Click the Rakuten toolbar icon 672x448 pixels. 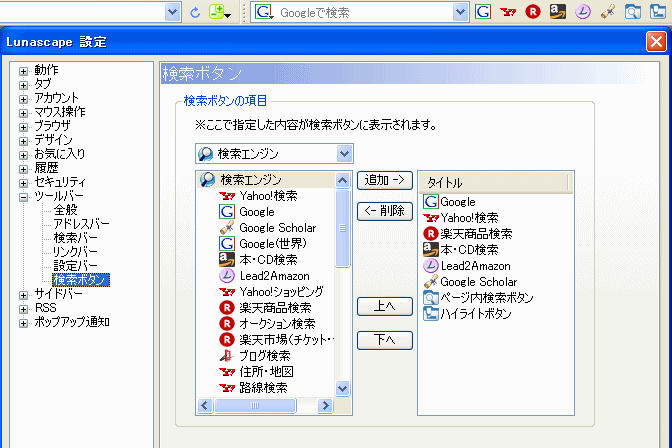(x=533, y=12)
